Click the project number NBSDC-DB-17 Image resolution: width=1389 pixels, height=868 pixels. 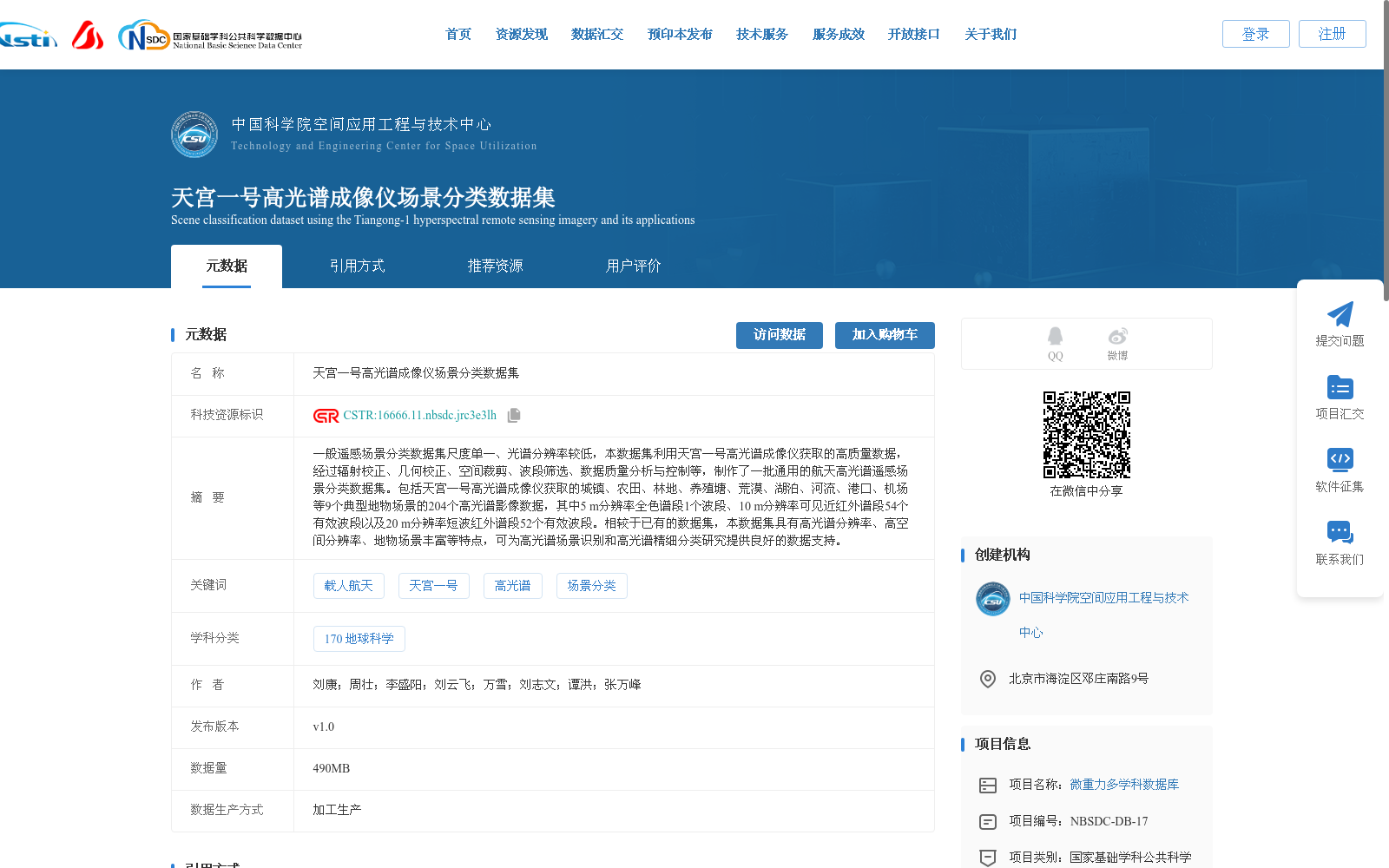[x=1109, y=821]
